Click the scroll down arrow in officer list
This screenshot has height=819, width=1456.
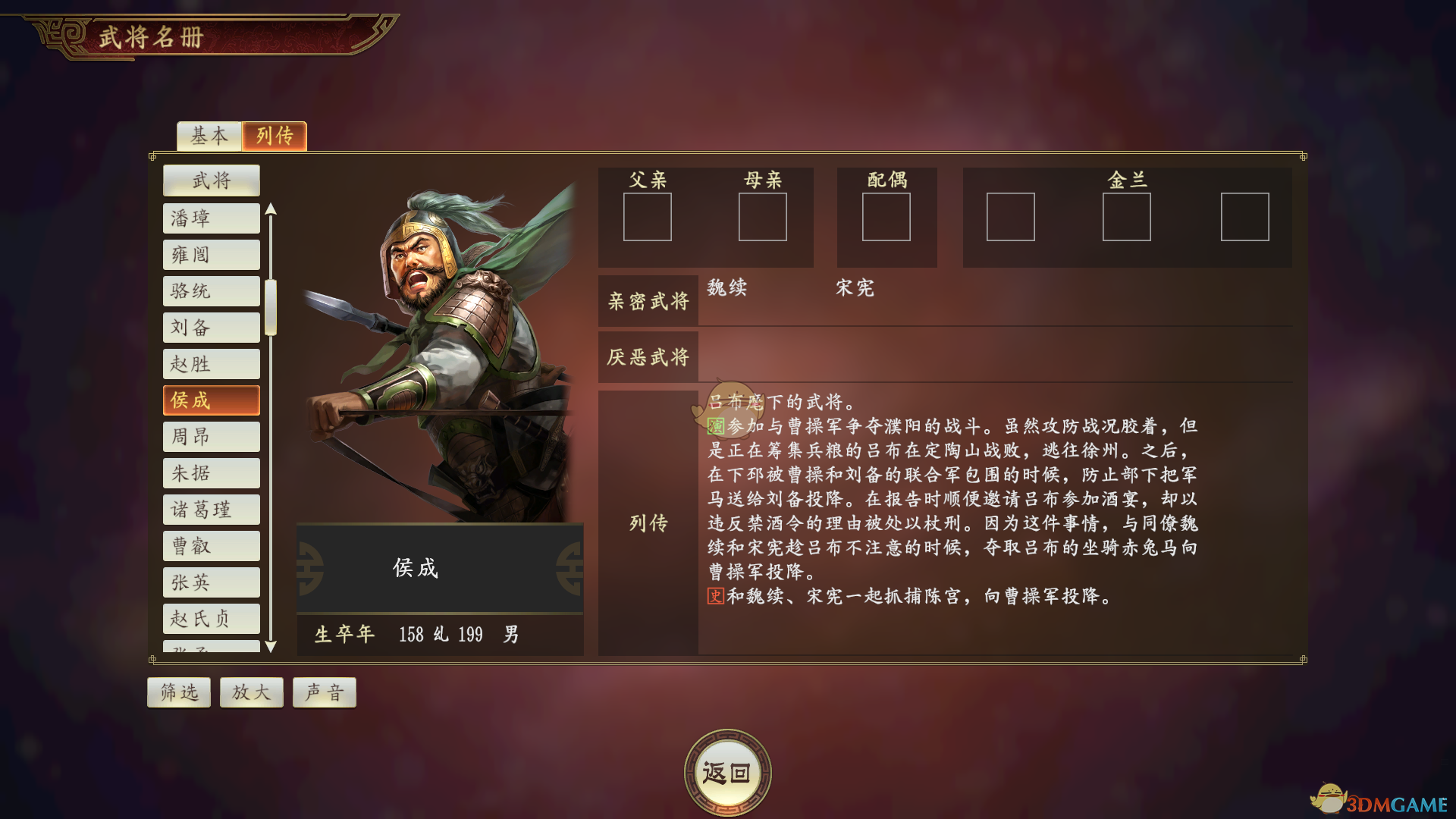pyautogui.click(x=271, y=647)
